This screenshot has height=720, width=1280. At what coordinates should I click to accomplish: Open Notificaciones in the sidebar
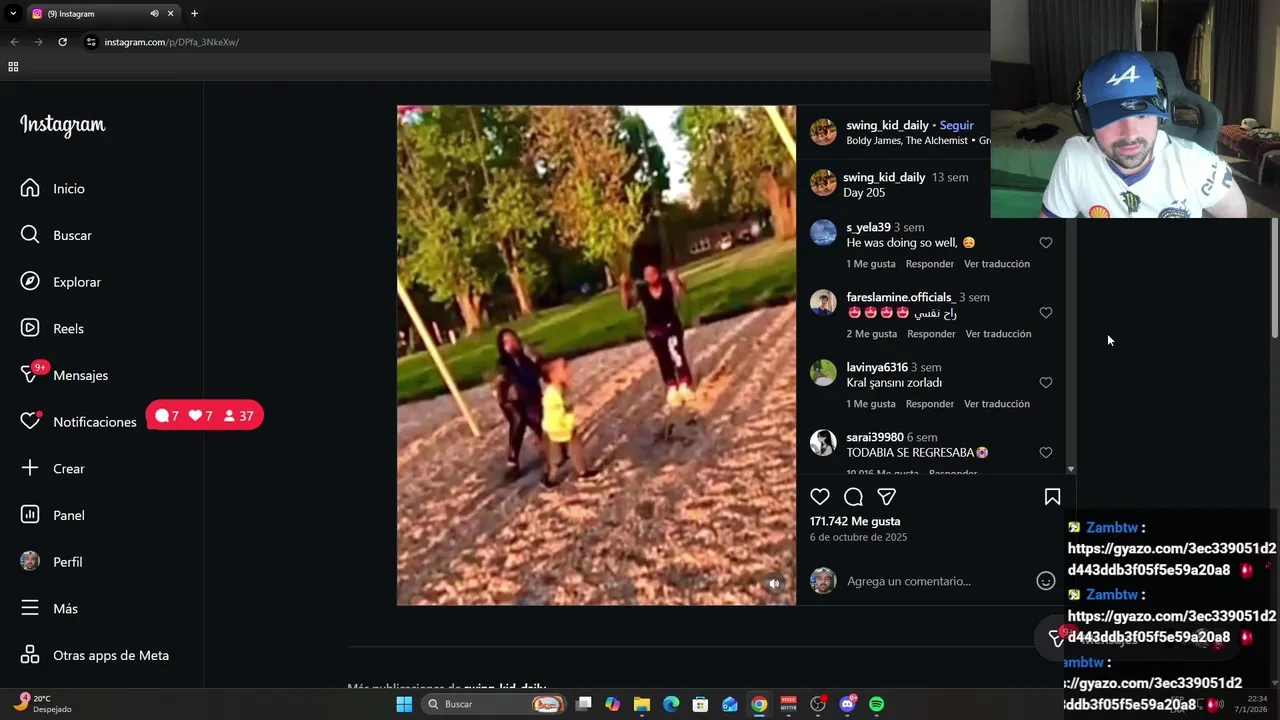click(x=80, y=422)
